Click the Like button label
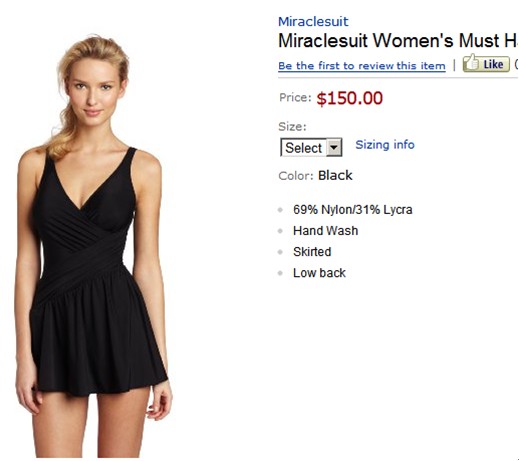Viewport: 519px width, 461px height. click(493, 64)
